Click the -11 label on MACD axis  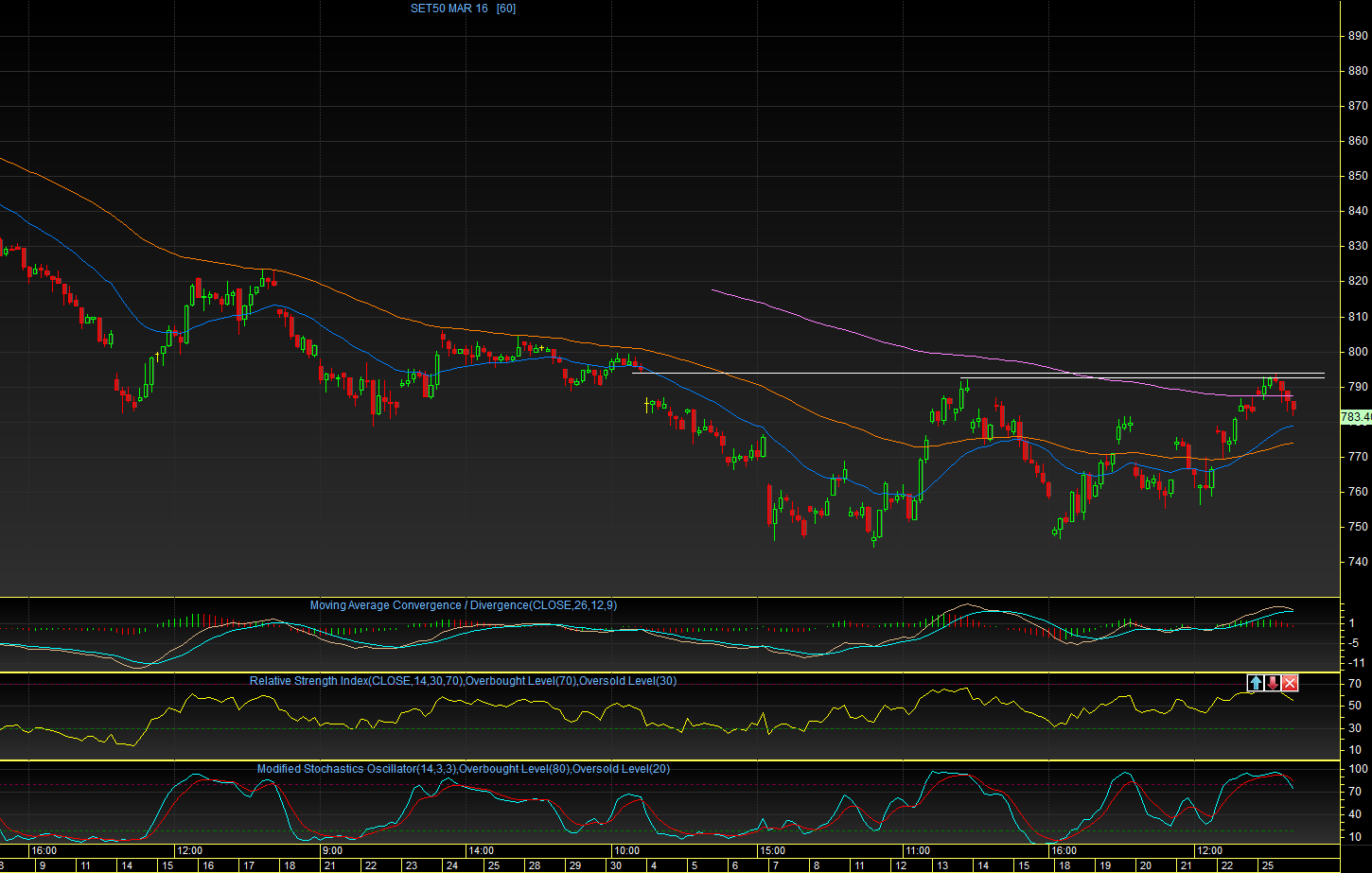[1355, 662]
